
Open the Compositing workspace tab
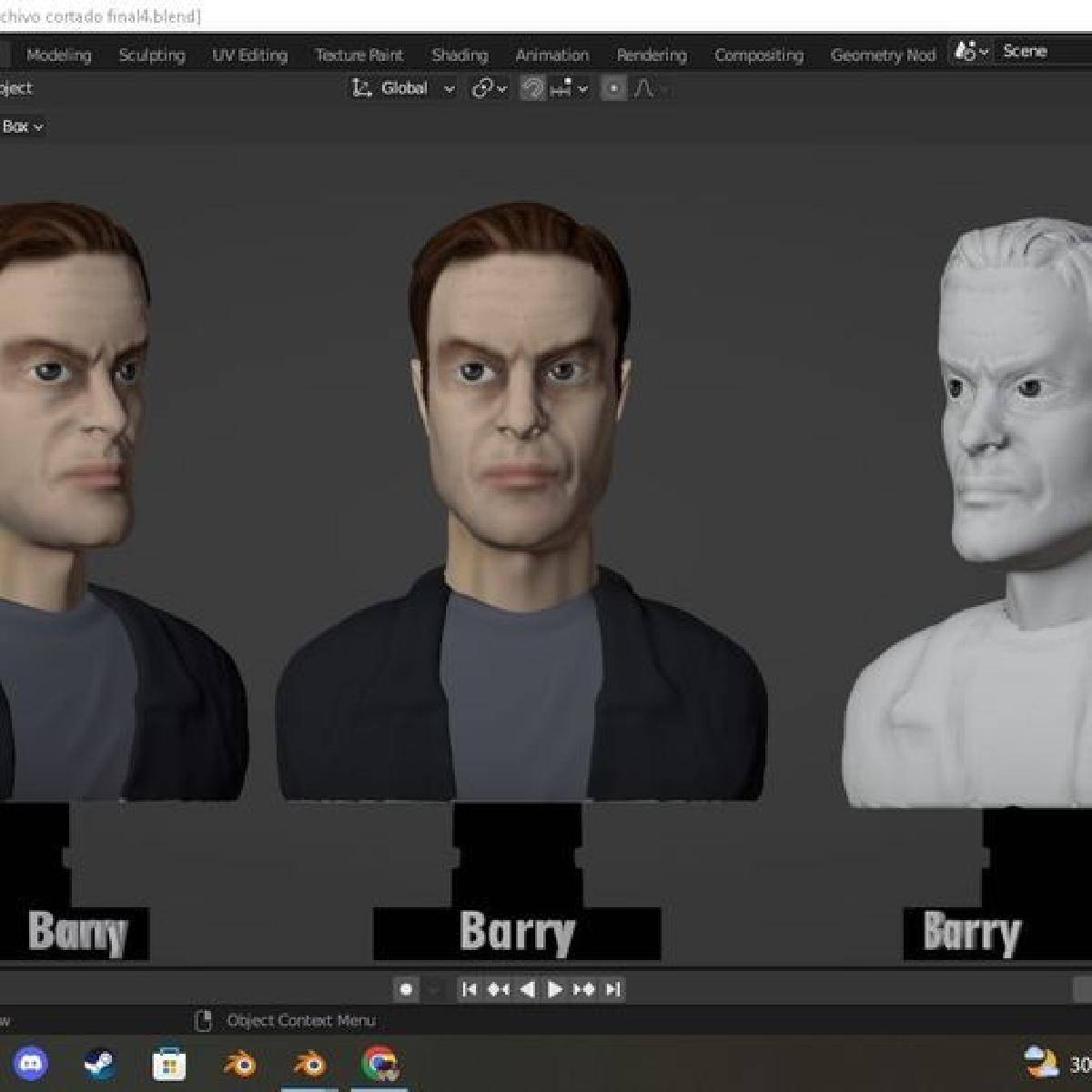[x=759, y=56]
